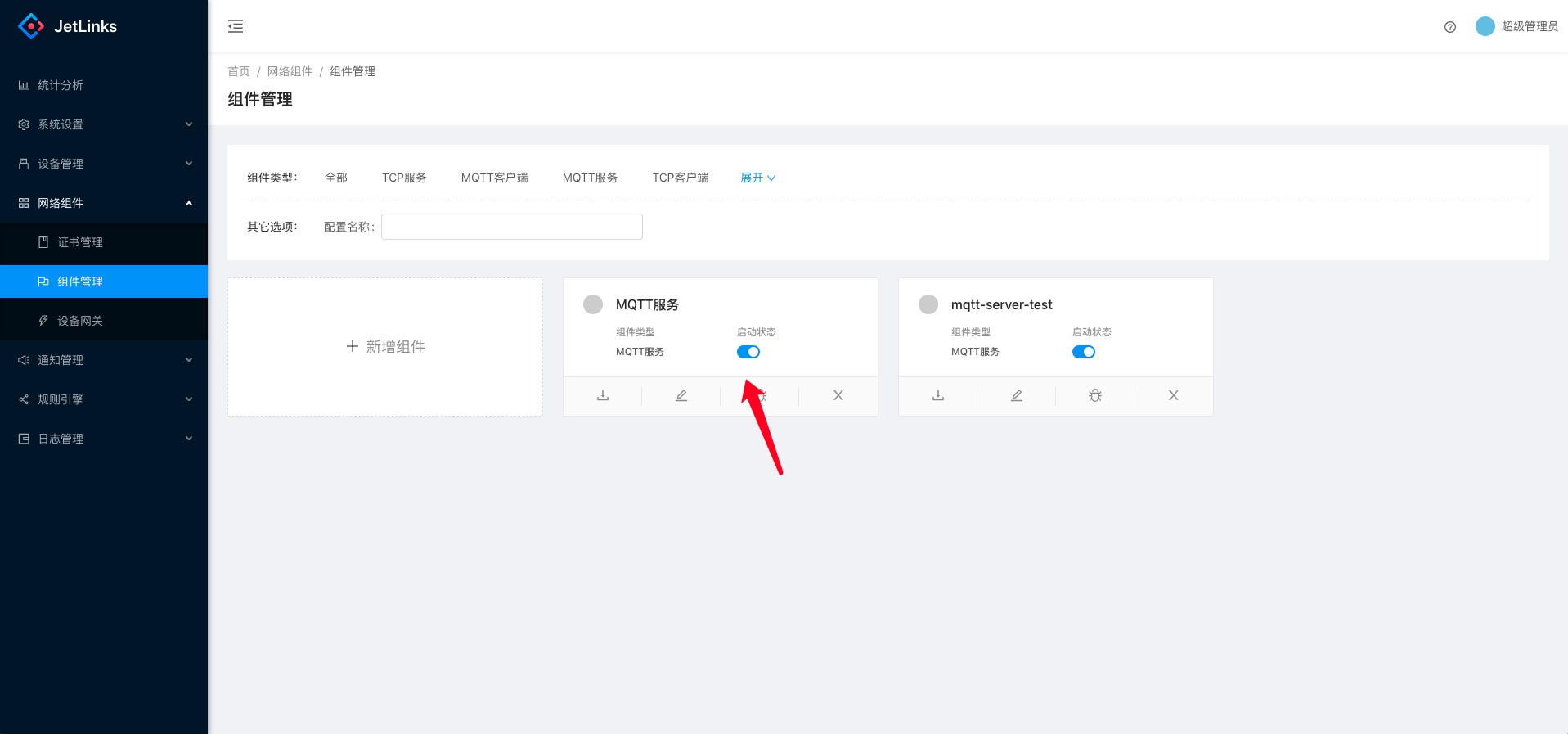
Task: Toggle MQTT服务 启动状态 switch
Action: 748,352
